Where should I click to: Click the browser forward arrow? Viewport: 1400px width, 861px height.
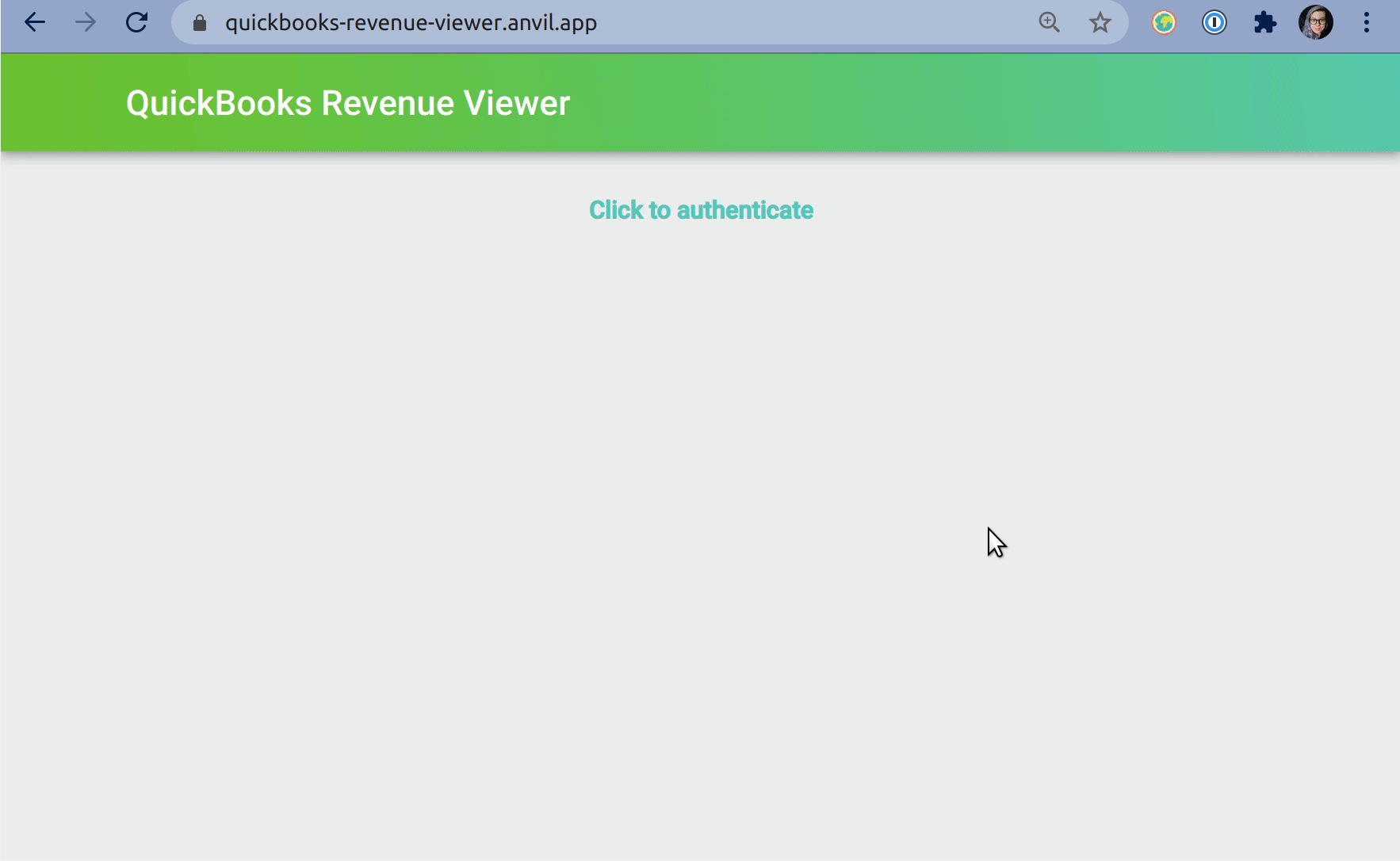pyautogui.click(x=86, y=22)
